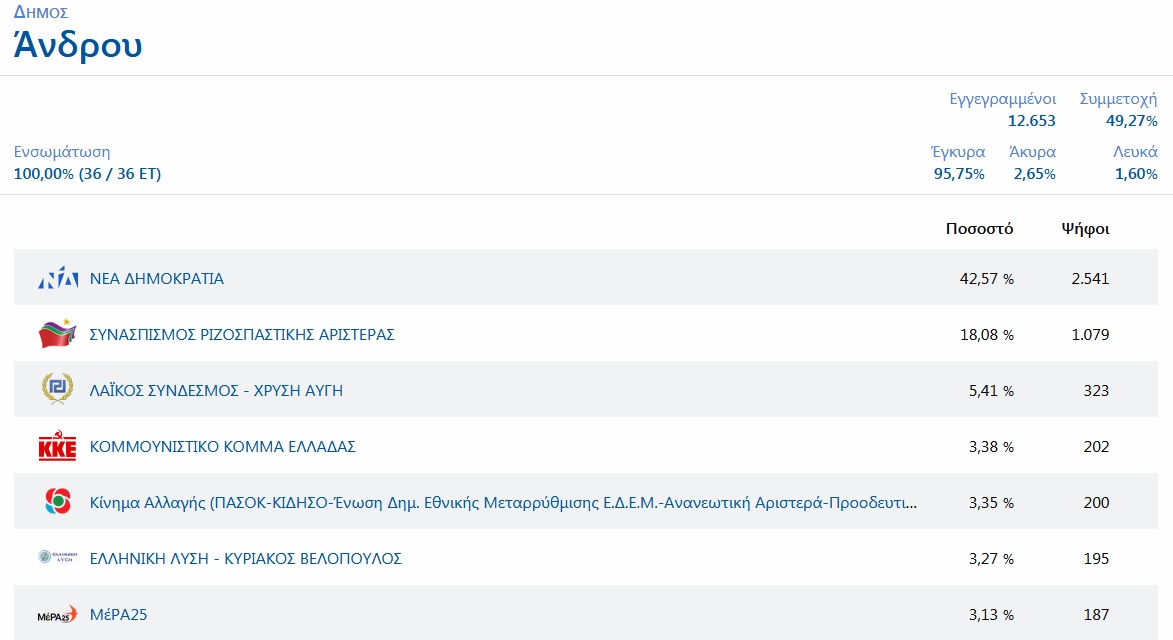Screen dimensions: 1173x640
Task: Click the Ψήφοι column header
Action: click(1085, 229)
